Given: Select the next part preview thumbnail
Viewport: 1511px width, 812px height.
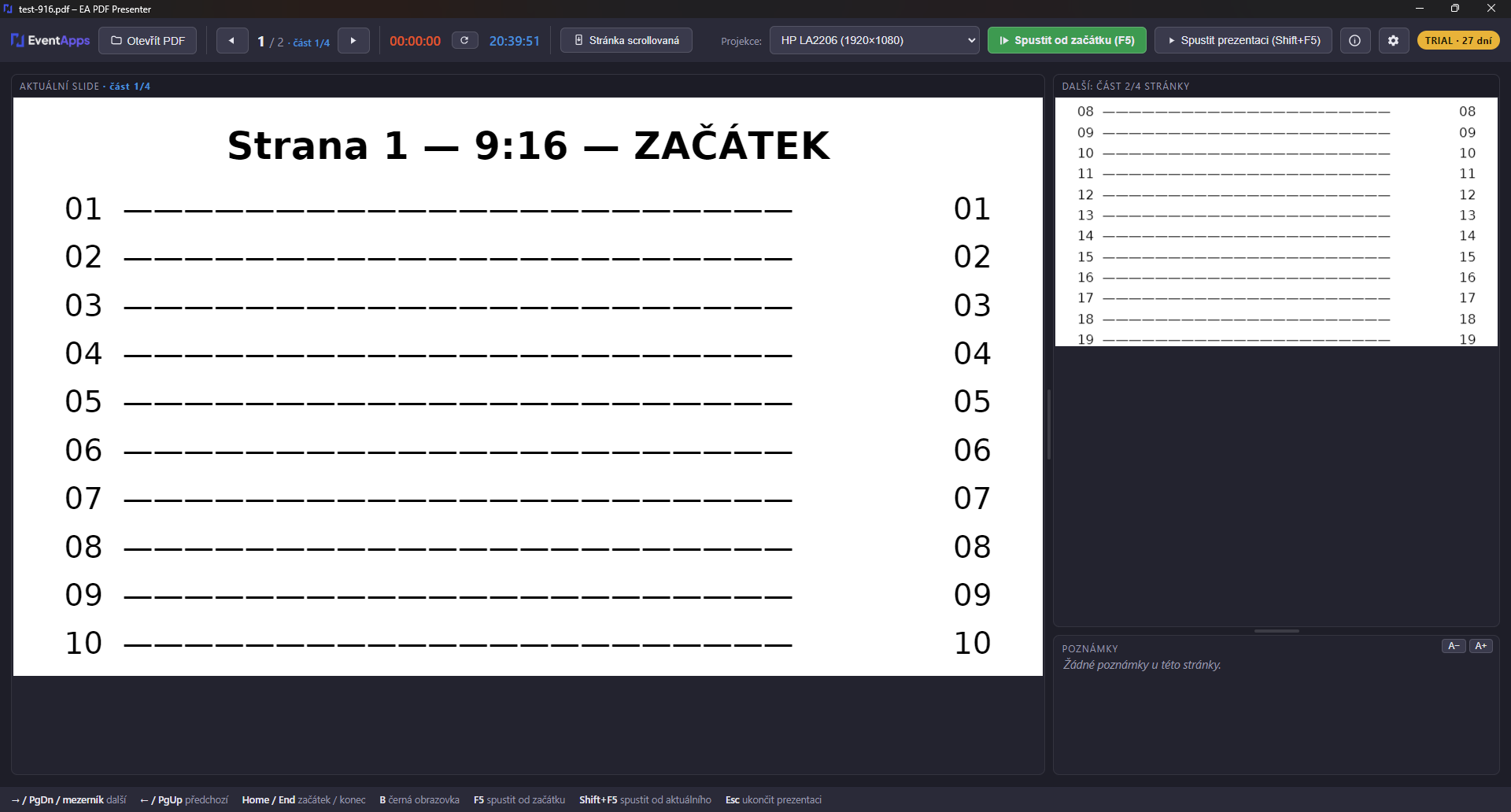Looking at the screenshot, I should pyautogui.click(x=1276, y=222).
